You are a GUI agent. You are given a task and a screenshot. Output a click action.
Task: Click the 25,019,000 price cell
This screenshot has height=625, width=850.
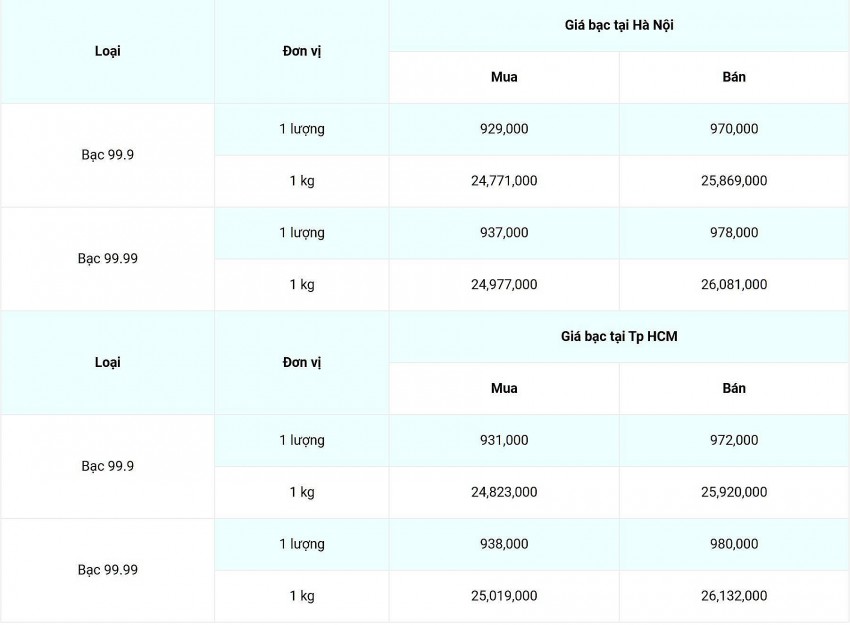(504, 596)
